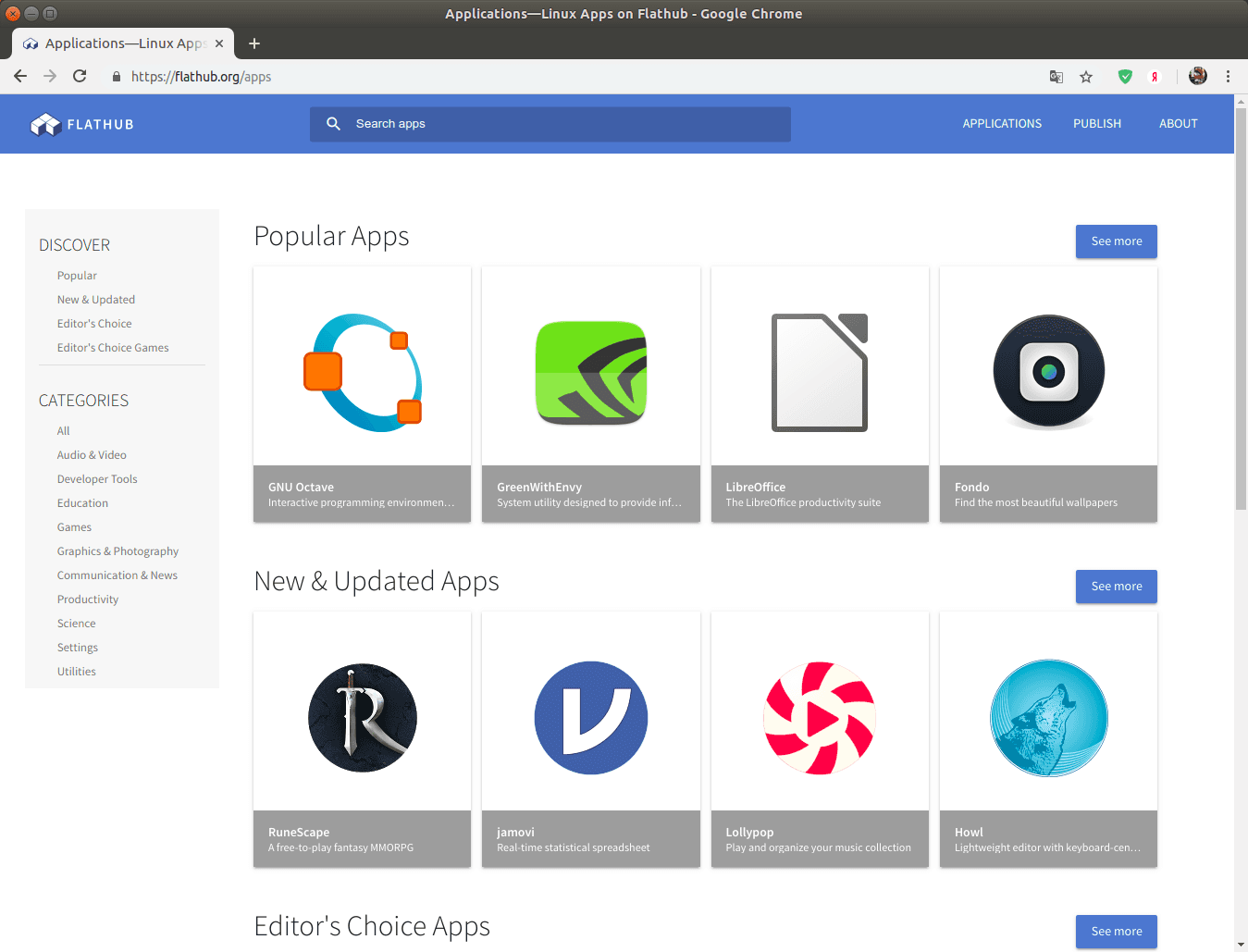The height and width of the screenshot is (952, 1248).
Task: Click See more for Editor's Choice Apps
Action: [x=1117, y=932]
